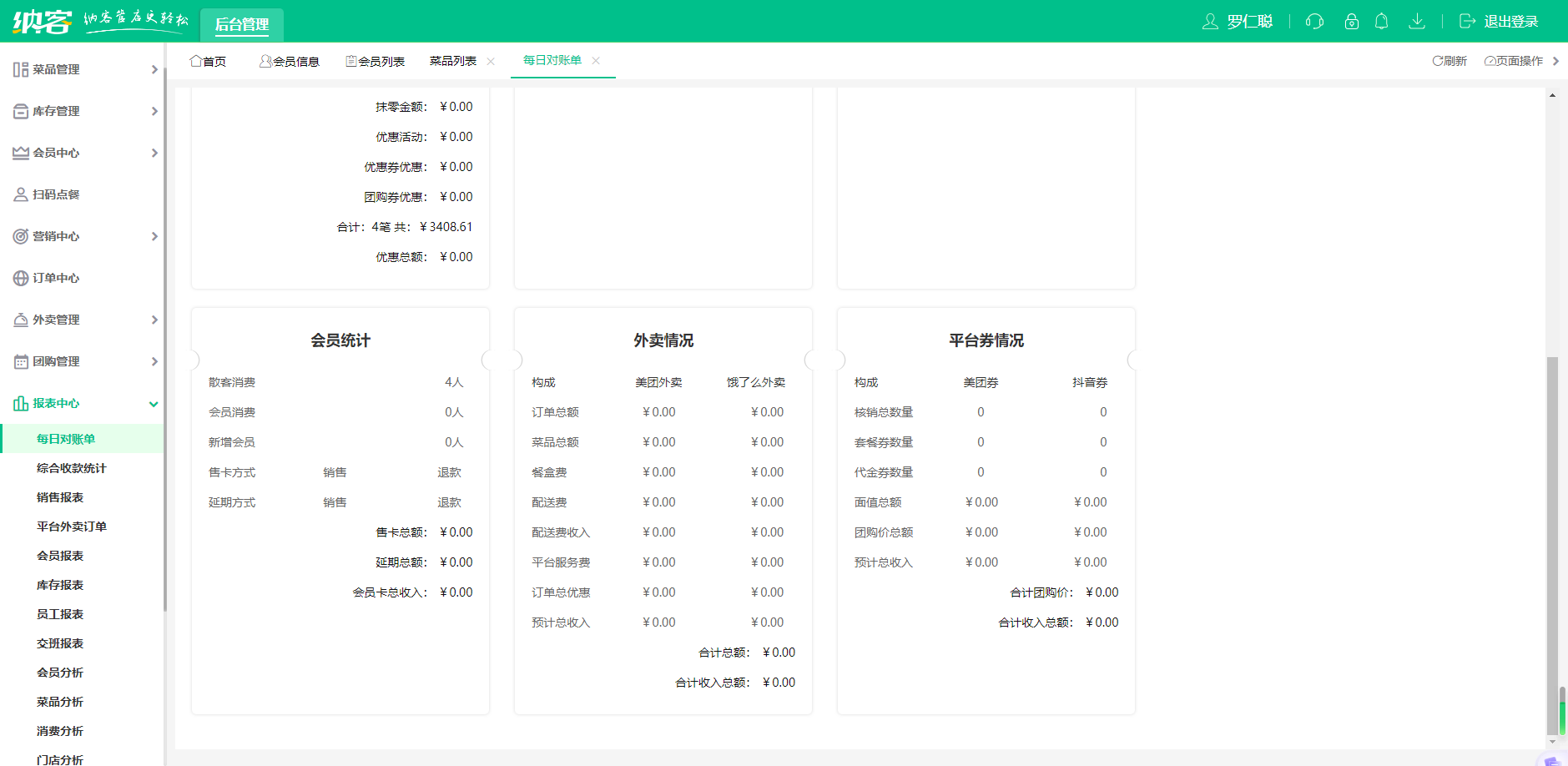Collapse the 报表中心 menu
The width and height of the screenshot is (1568, 766).
click(154, 404)
